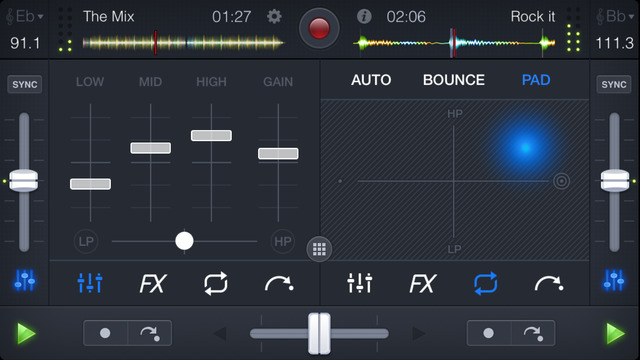
Task: Click The Mix track waveform
Action: [x=183, y=42]
